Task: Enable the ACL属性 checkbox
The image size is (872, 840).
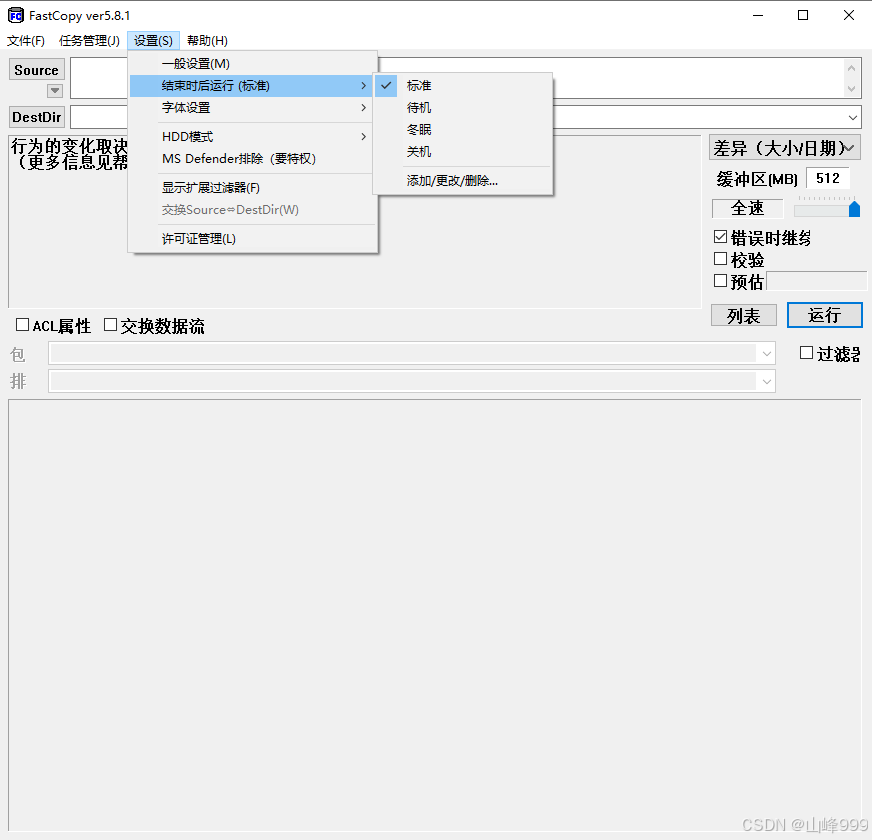Action: 22,324
